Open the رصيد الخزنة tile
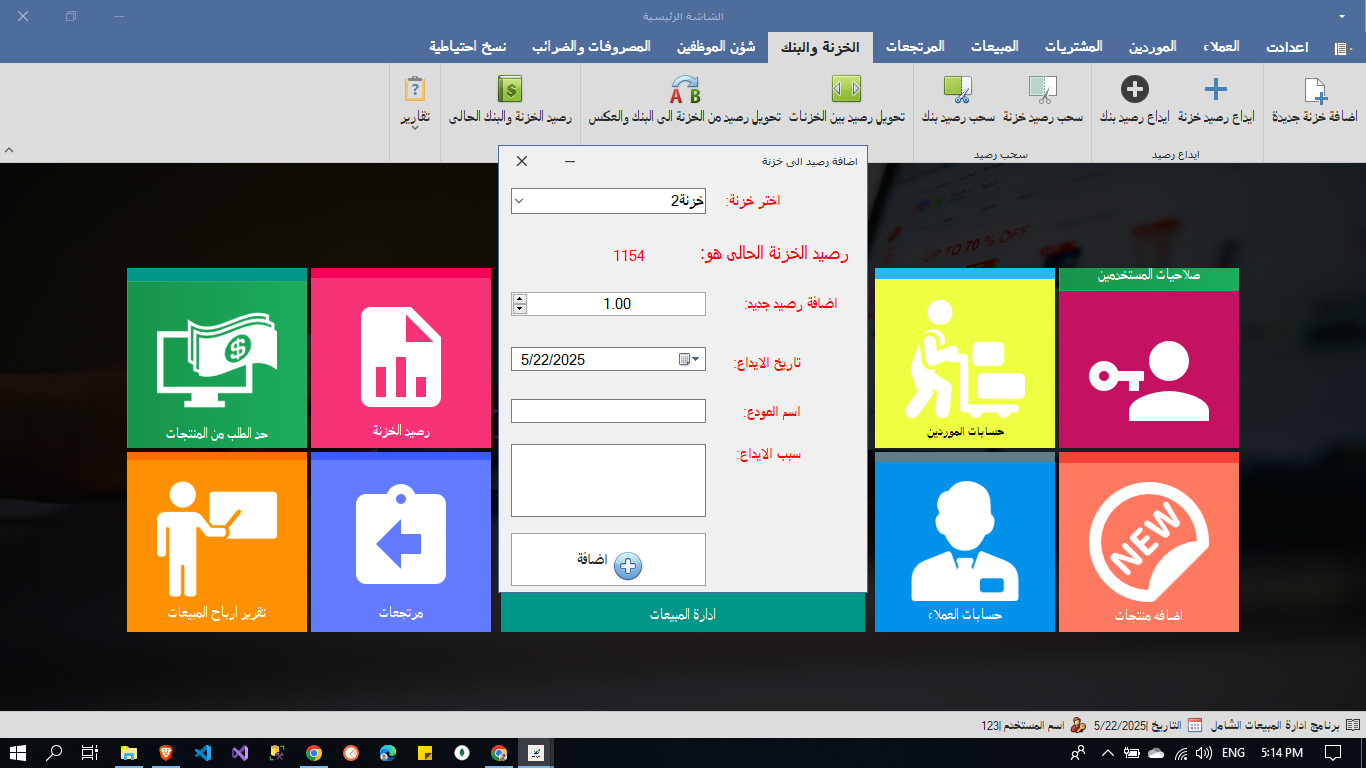 (x=401, y=360)
